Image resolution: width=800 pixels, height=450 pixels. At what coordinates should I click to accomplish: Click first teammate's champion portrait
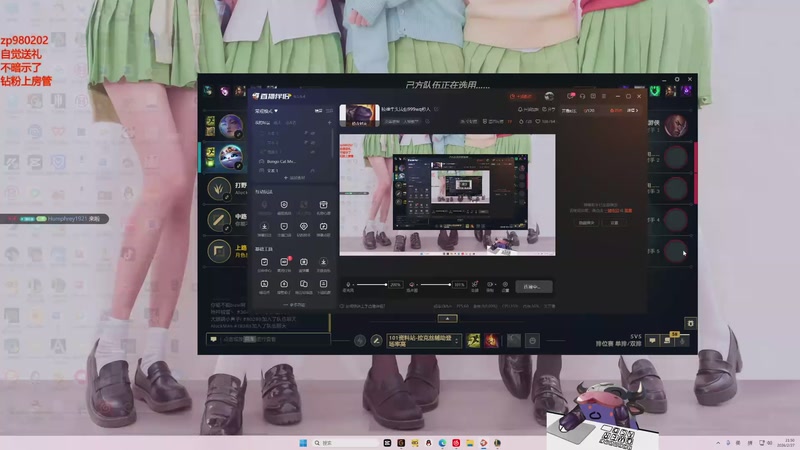point(231,126)
